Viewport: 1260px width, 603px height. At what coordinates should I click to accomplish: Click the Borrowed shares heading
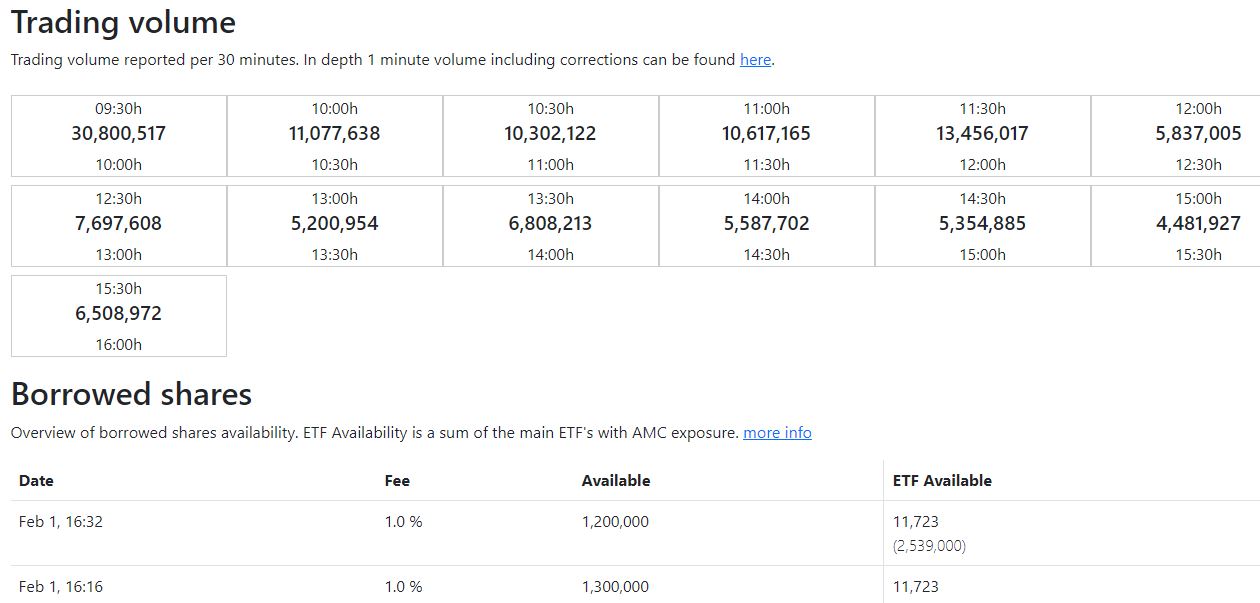click(x=130, y=394)
